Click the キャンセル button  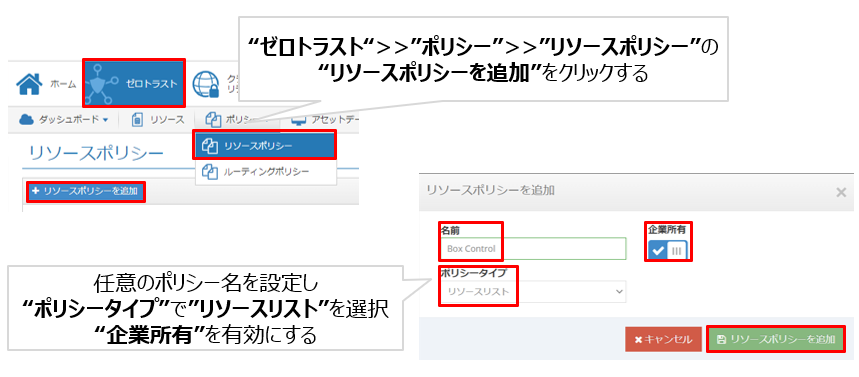click(663, 340)
